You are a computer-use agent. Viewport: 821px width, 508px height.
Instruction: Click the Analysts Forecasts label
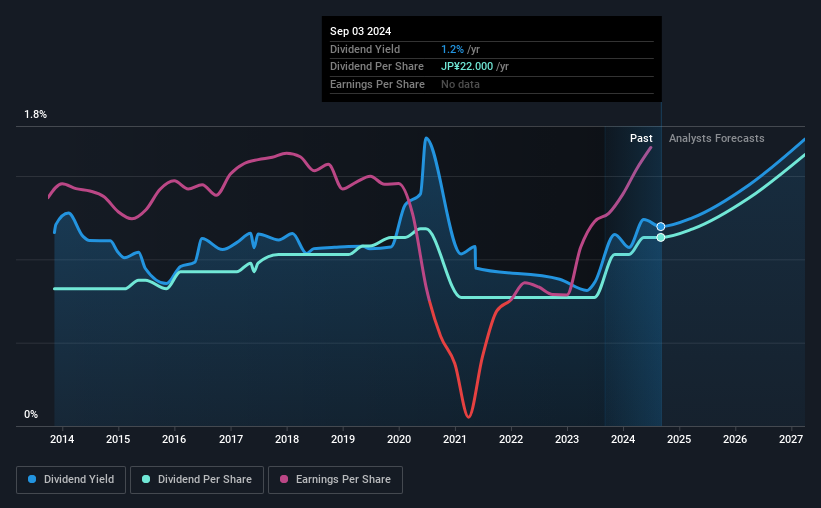point(716,138)
